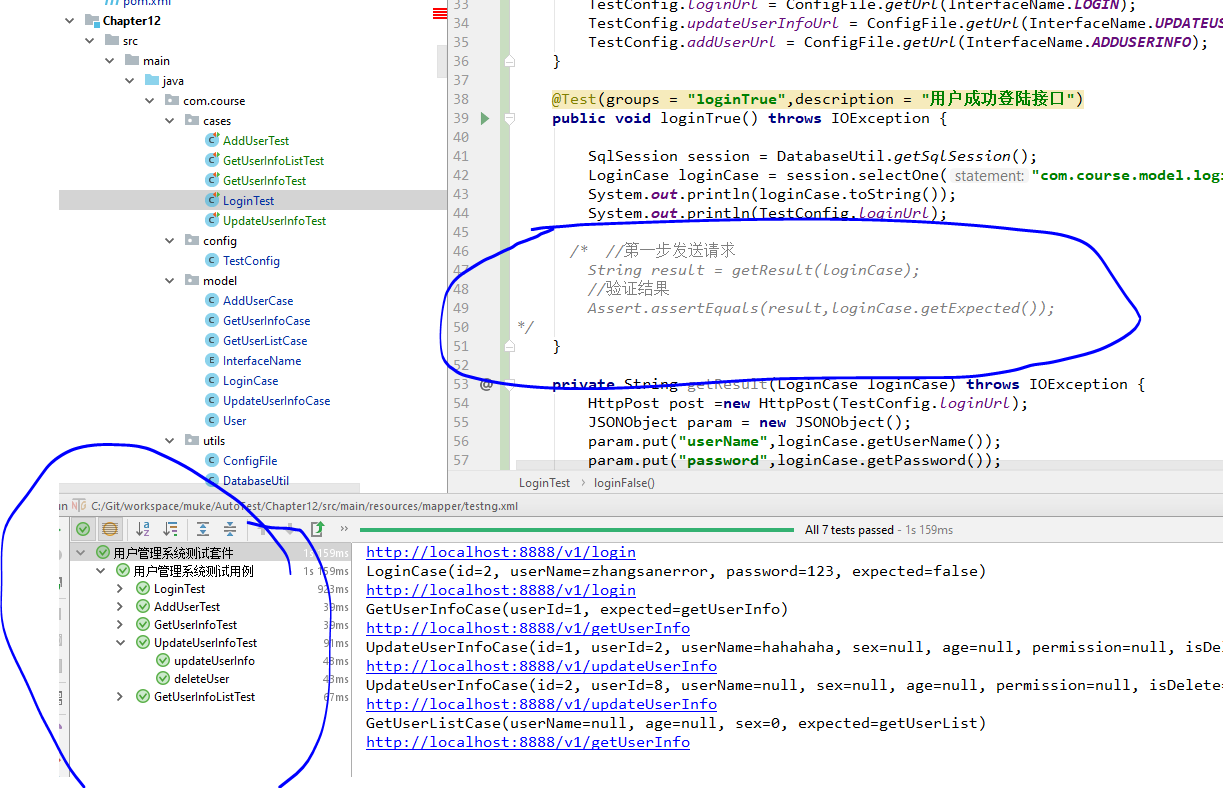Open the first v1/updateUserInfo console link
The image size is (1223, 788).
541,666
